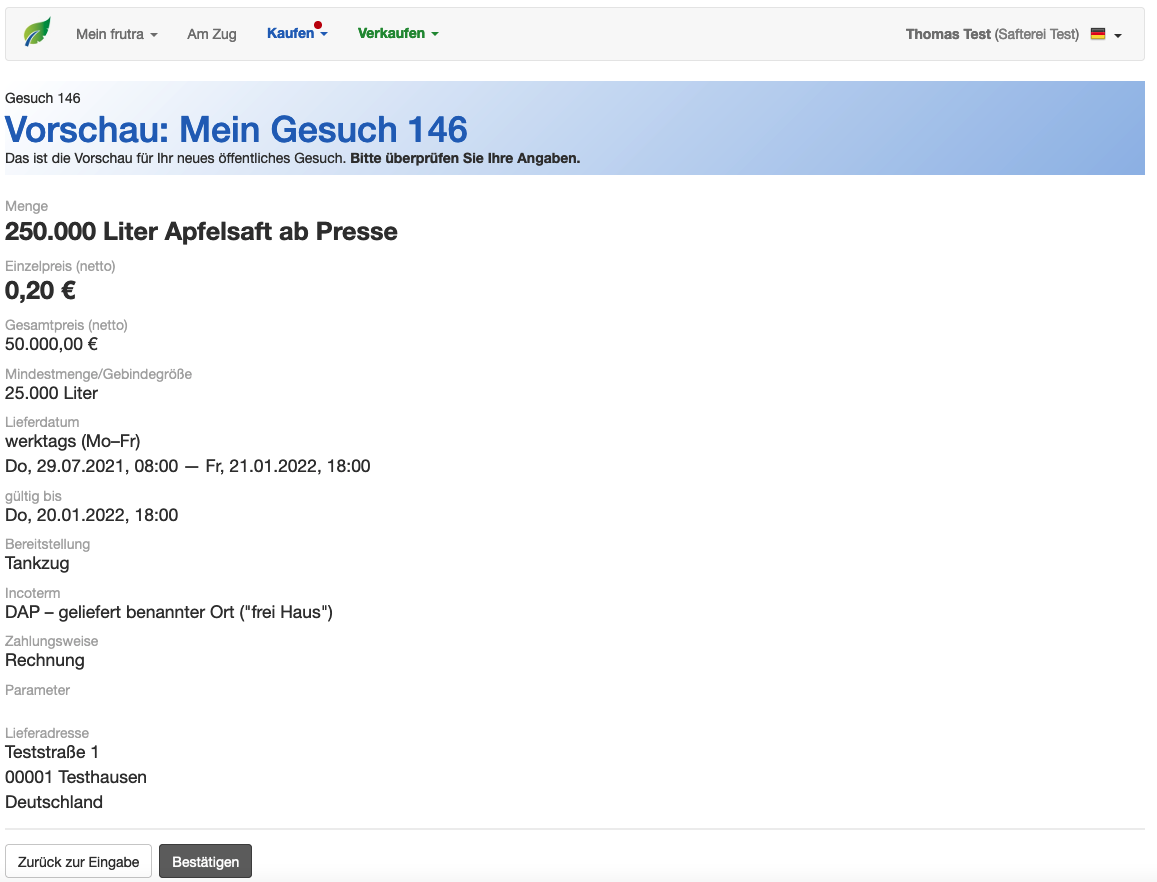
Task: Click the Vorschau: Mein Gesuch 146 heading
Action: point(236,129)
